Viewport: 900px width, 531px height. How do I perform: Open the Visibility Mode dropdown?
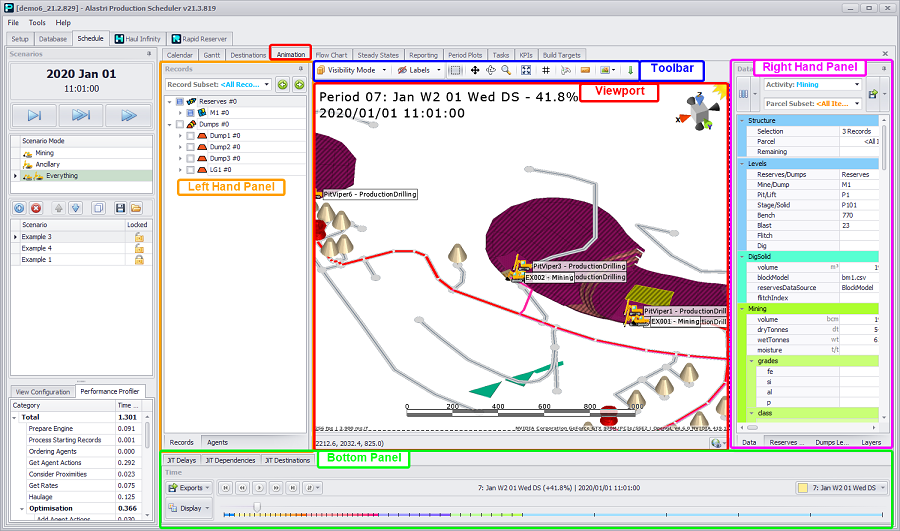click(351, 71)
